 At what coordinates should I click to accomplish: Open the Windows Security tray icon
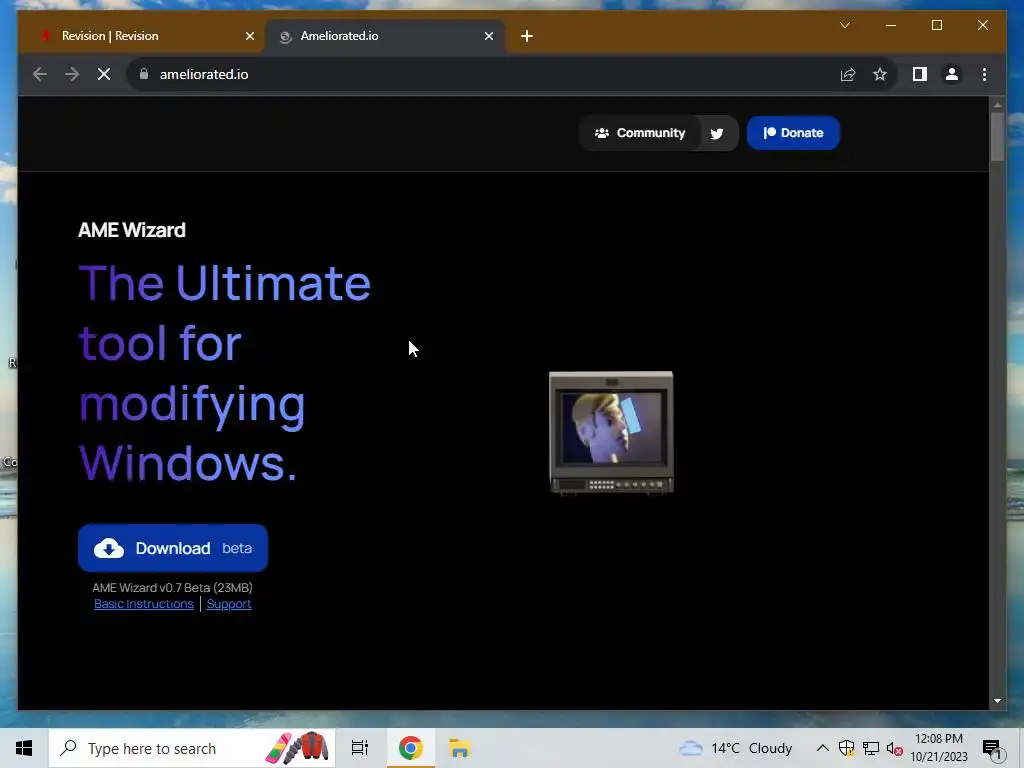pyautogui.click(x=846, y=748)
